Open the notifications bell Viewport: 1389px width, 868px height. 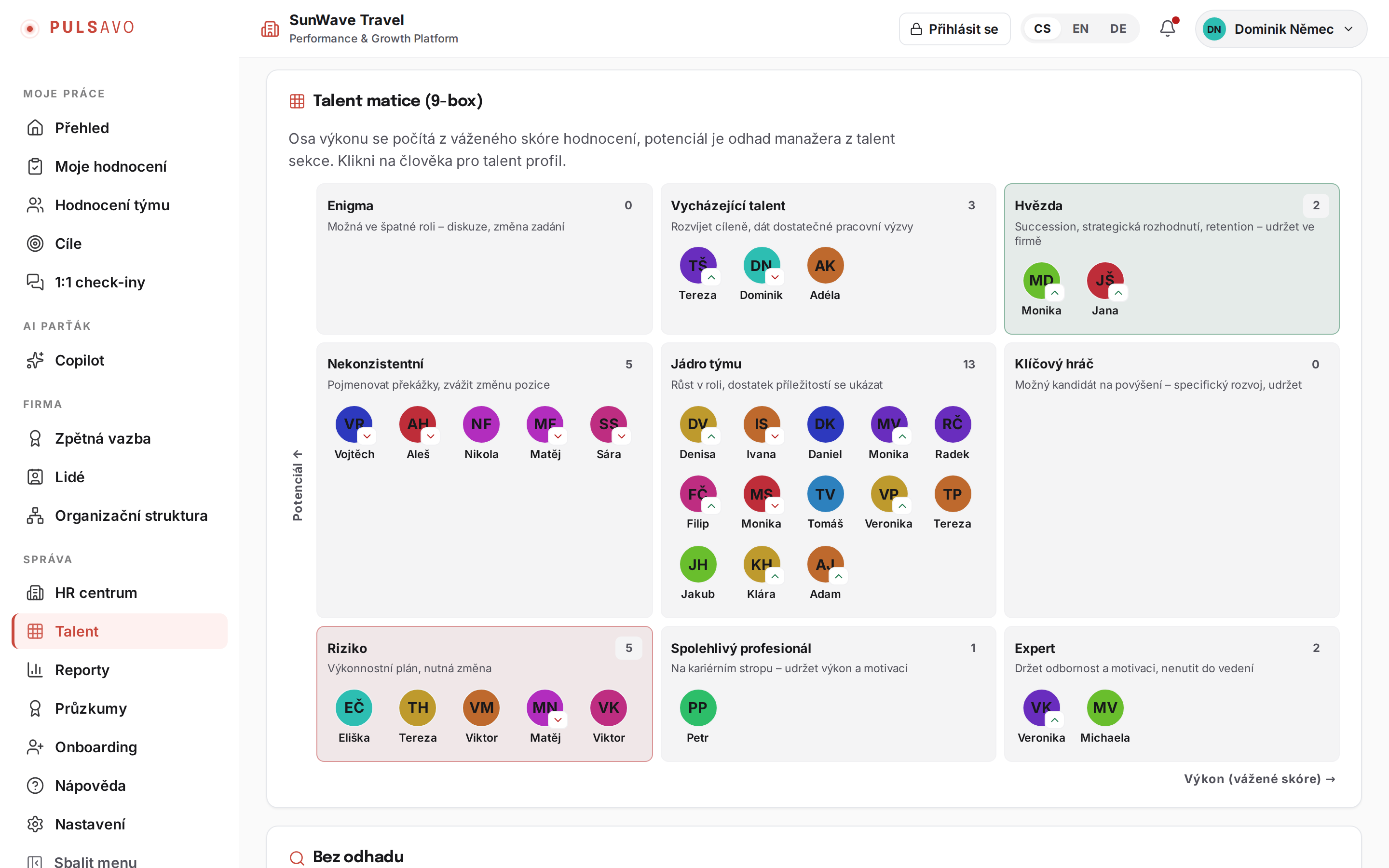coord(1167,28)
